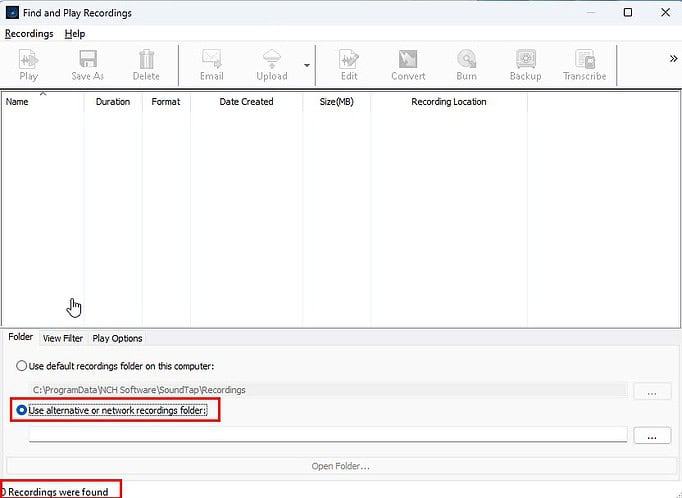The height and width of the screenshot is (498, 682).
Task: Expand the Upload dropdown arrow
Action: click(x=306, y=65)
